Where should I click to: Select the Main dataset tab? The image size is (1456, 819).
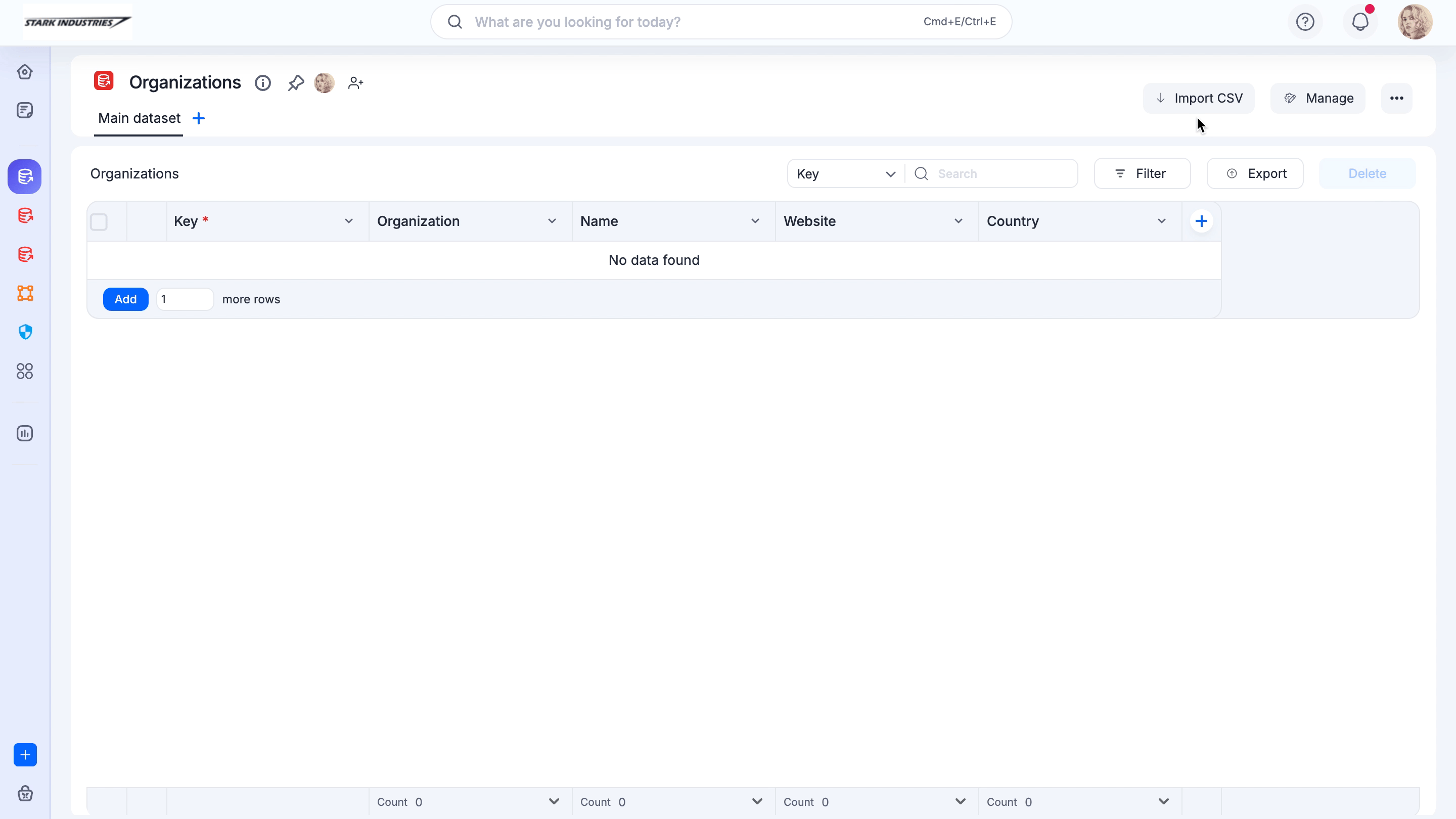(139, 118)
